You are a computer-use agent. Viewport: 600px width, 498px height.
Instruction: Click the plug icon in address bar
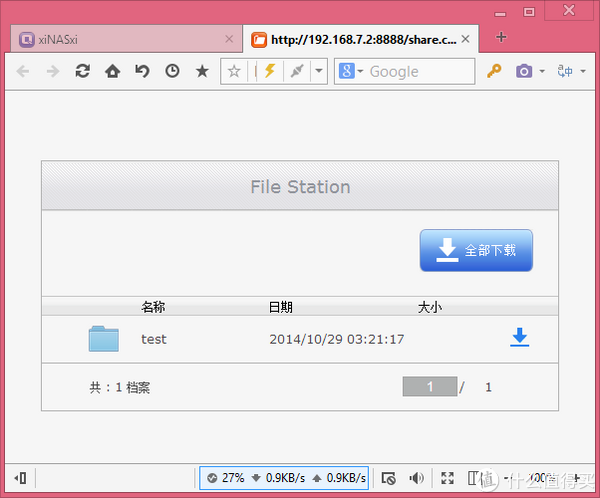click(x=297, y=71)
